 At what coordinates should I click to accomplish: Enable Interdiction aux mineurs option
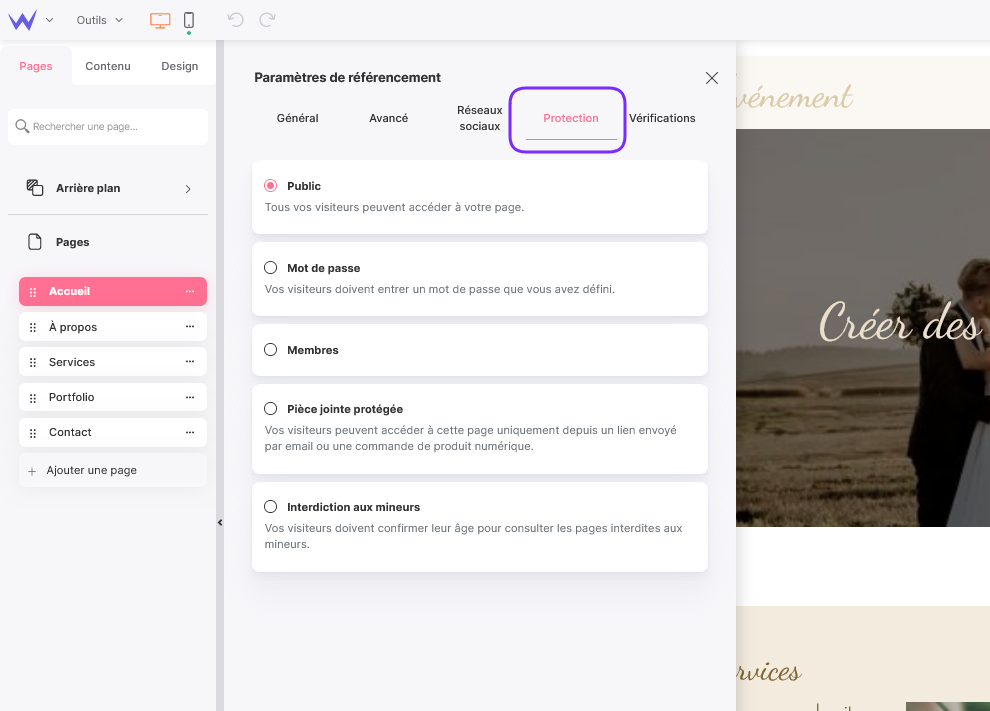click(271, 507)
